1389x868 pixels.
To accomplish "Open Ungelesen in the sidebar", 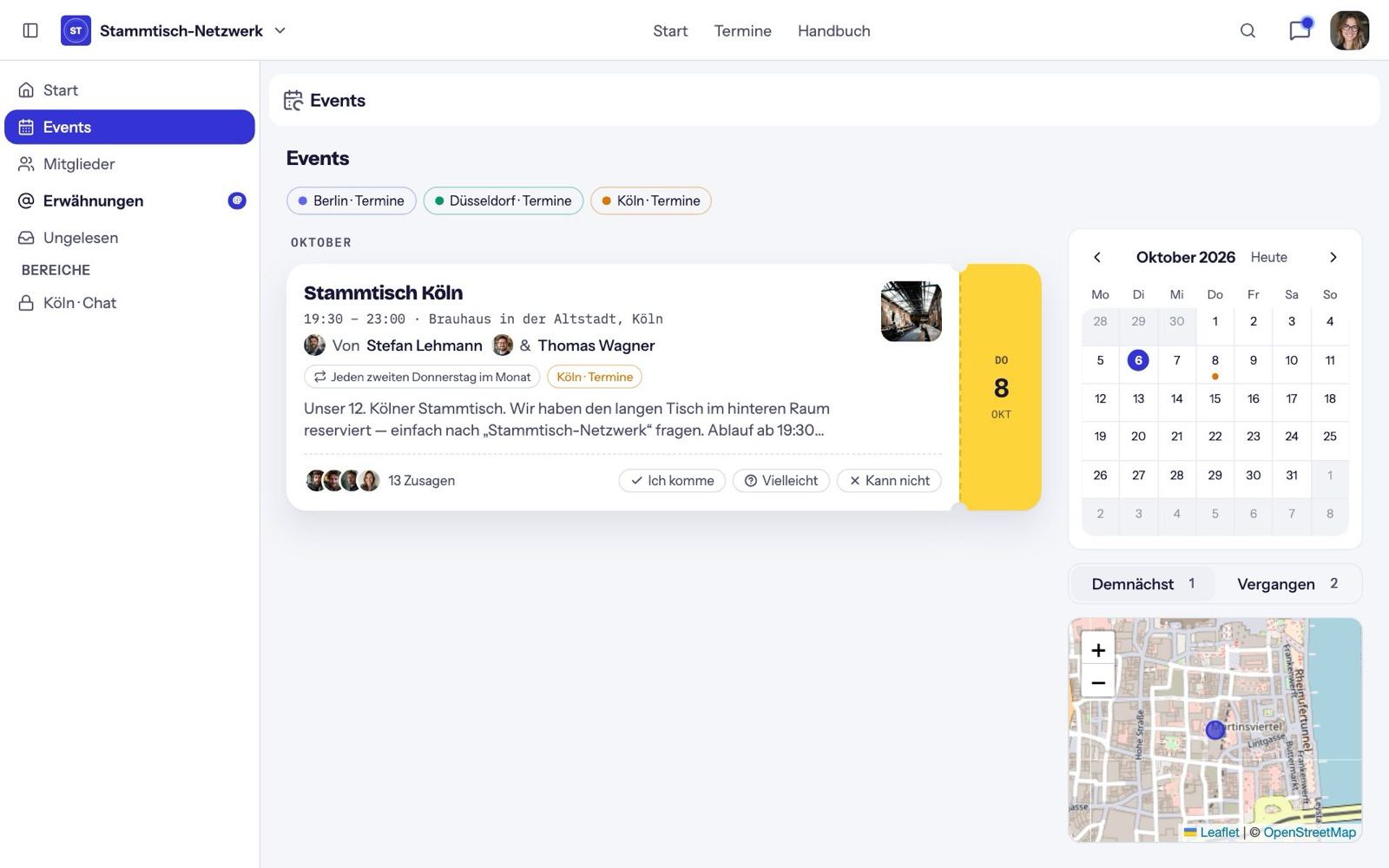I will [129, 238].
